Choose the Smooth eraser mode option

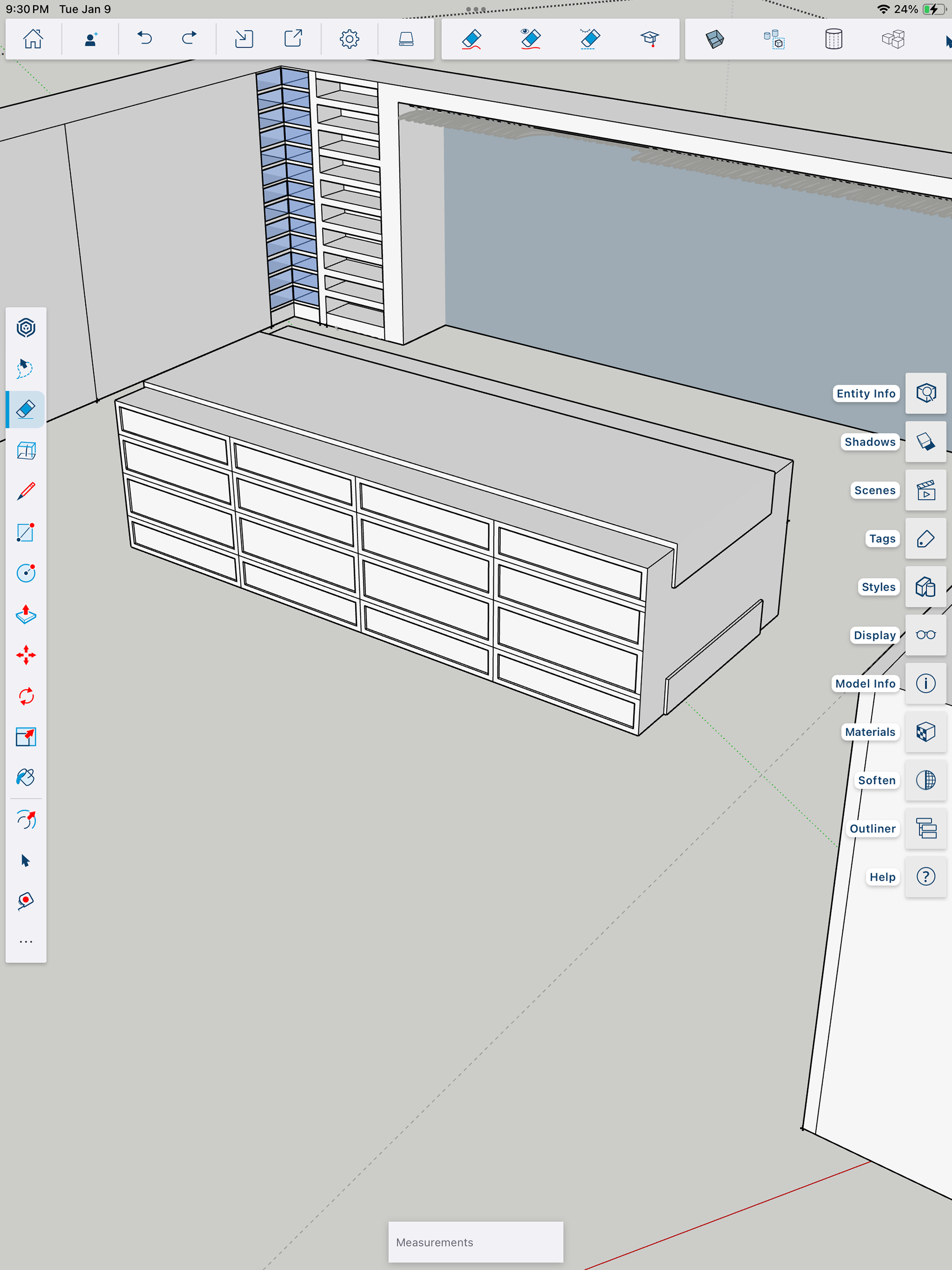[590, 39]
